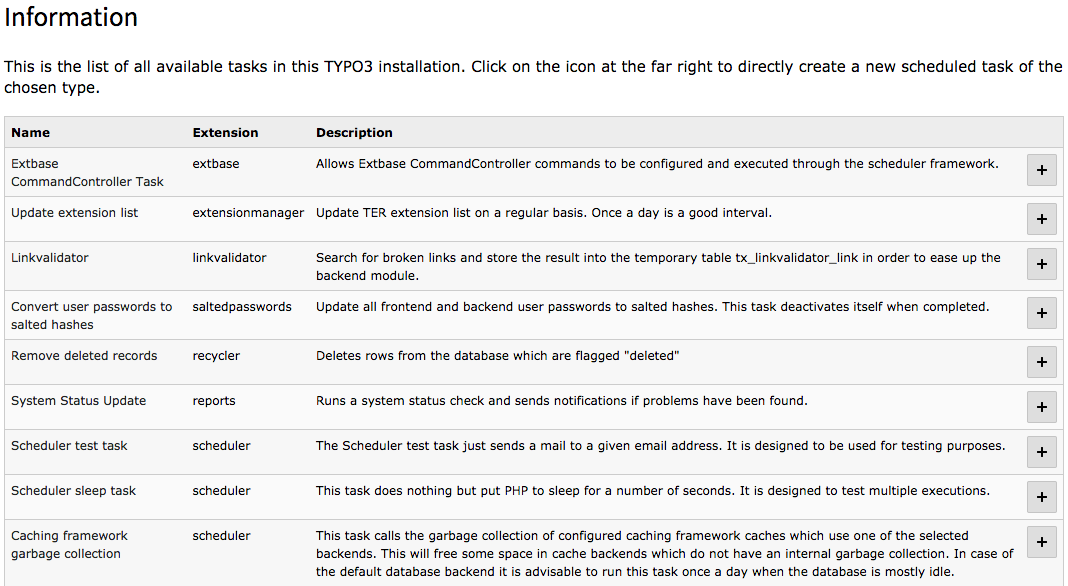1068x586 pixels.
Task: Click the Information heading
Action: (x=71, y=17)
